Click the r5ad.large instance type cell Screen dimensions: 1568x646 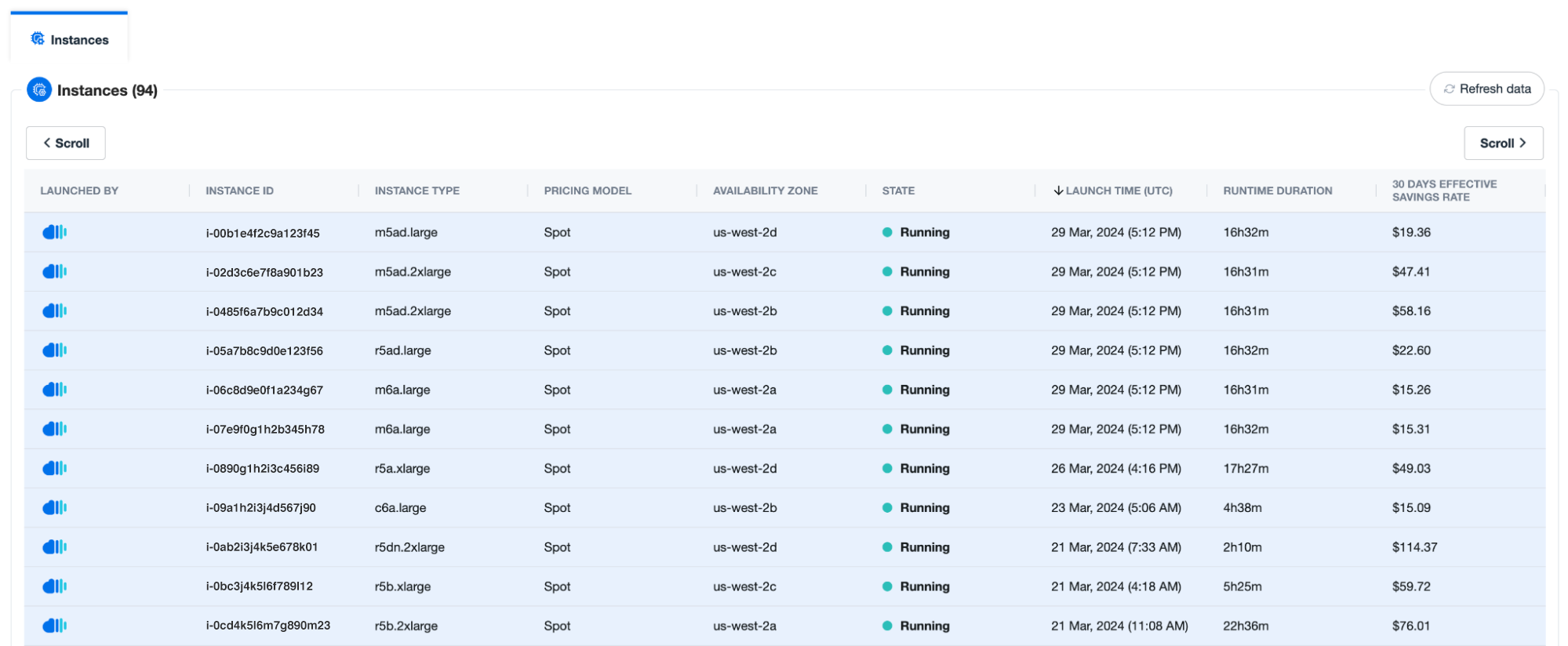[403, 350]
